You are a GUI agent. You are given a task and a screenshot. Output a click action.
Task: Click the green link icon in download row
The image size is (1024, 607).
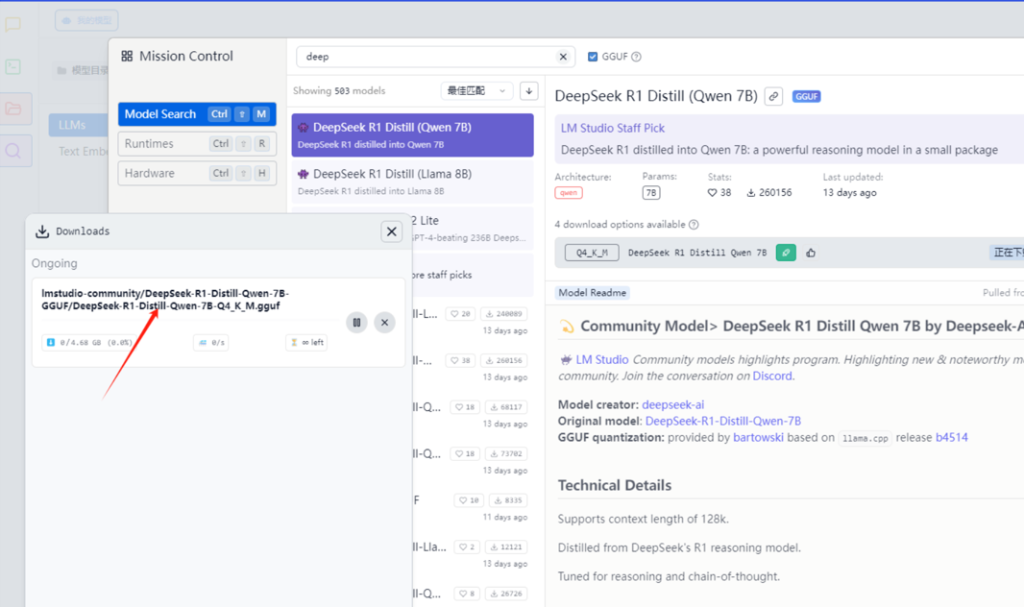point(786,253)
